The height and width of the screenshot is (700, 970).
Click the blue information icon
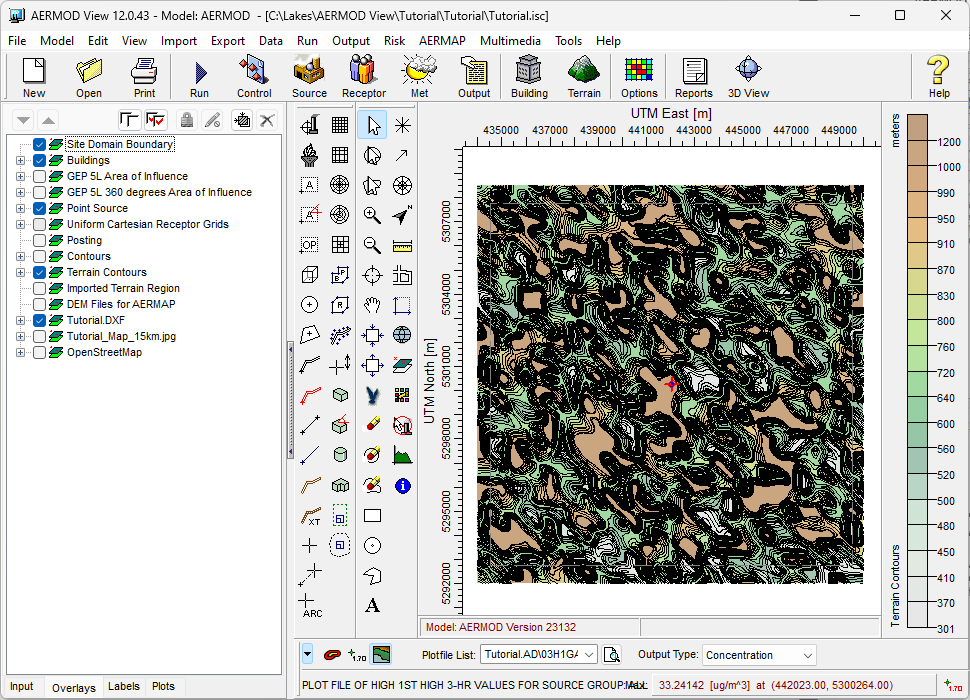[x=403, y=486]
